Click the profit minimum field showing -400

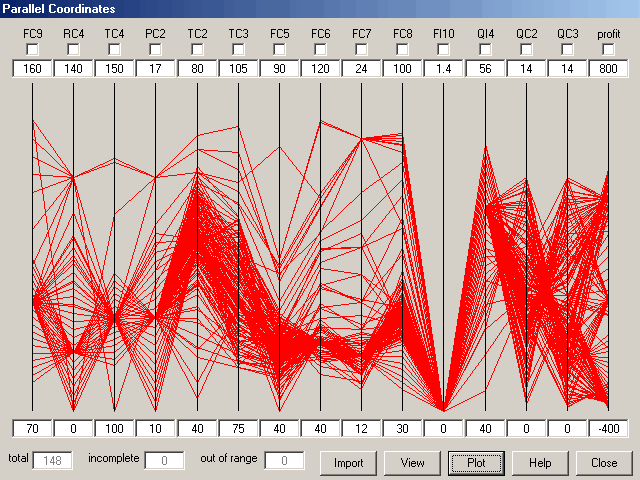(x=608, y=428)
